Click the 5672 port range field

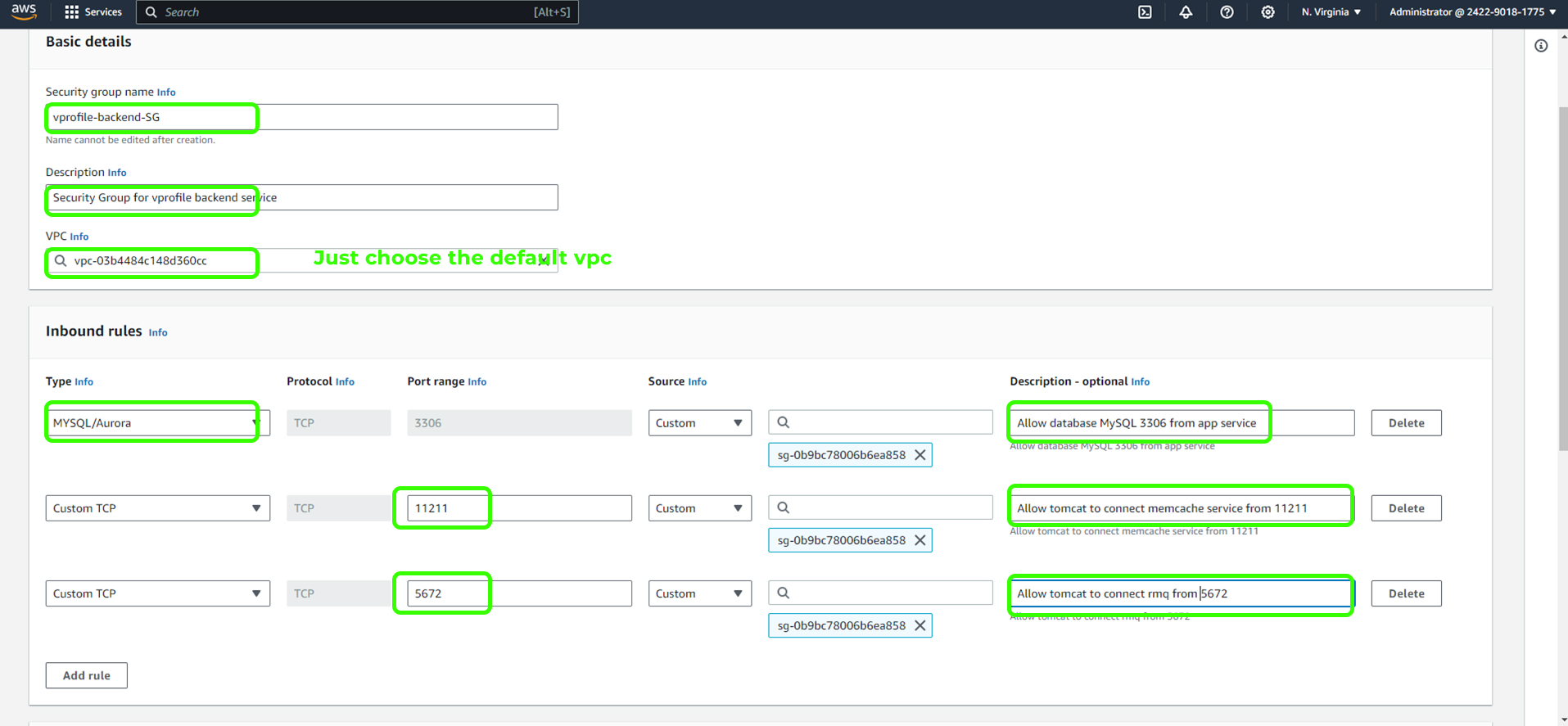pos(519,593)
